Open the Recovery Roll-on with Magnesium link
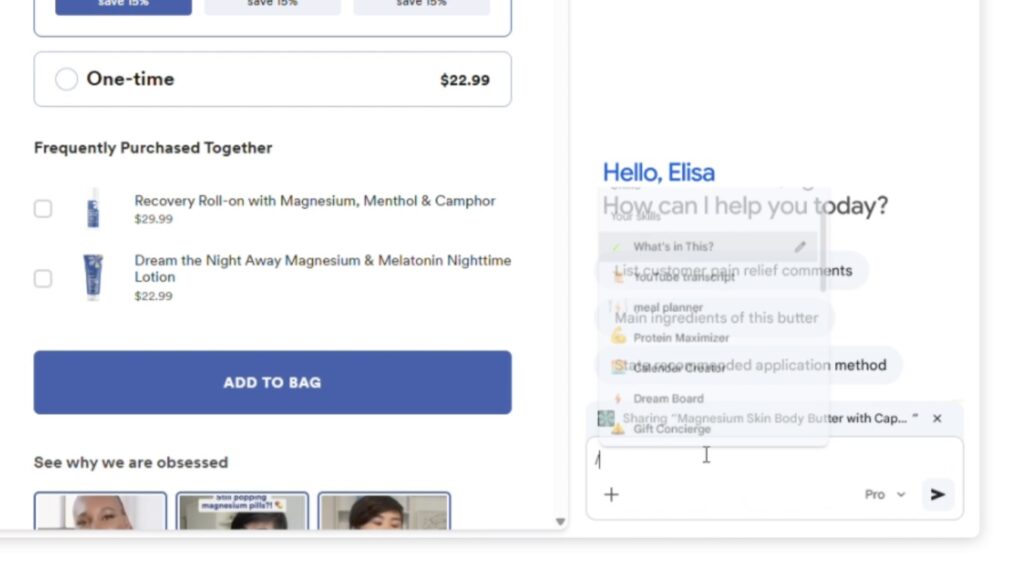The width and height of the screenshot is (1024, 562). (x=315, y=201)
